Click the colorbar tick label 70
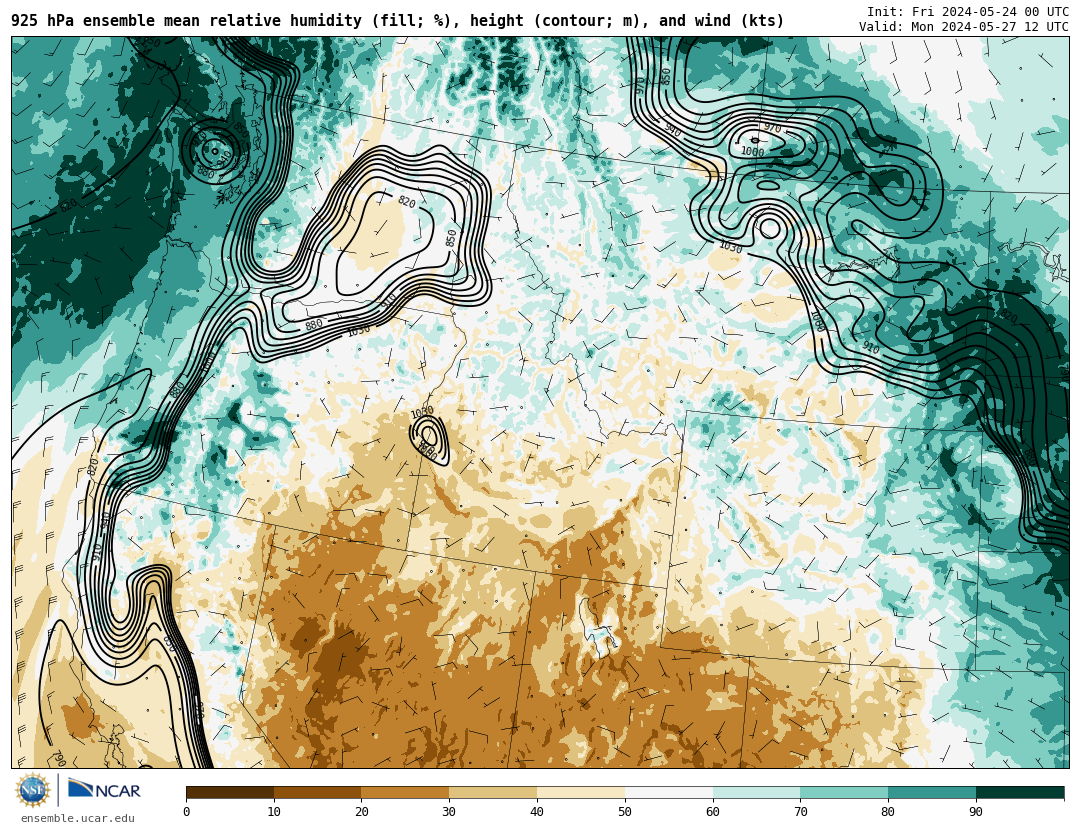Screen dimensions: 1080x831 click(800, 812)
